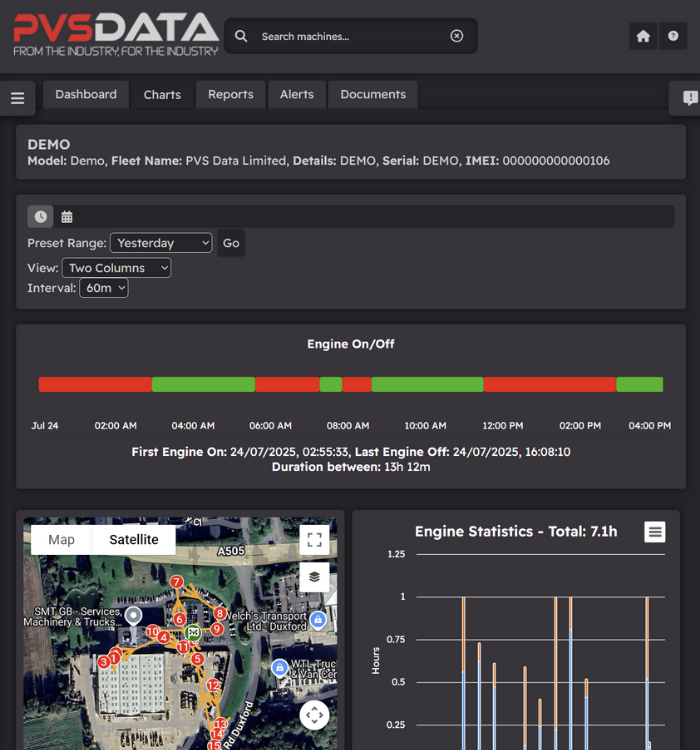Click the map pan control
This screenshot has height=750, width=700.
click(314, 715)
